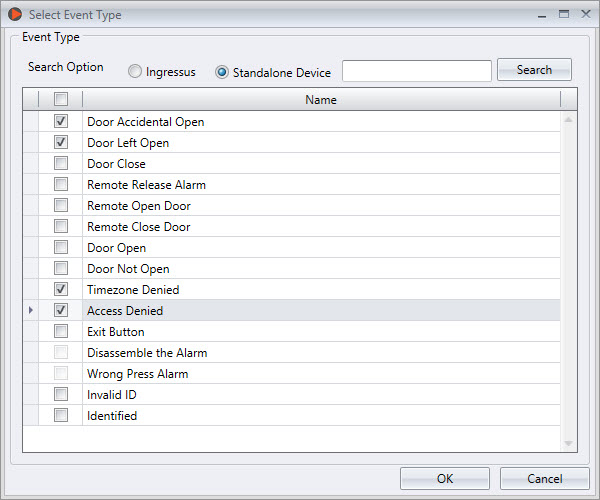600x500 pixels.
Task: Check the Invalid ID checkbox
Action: pyautogui.click(x=61, y=394)
